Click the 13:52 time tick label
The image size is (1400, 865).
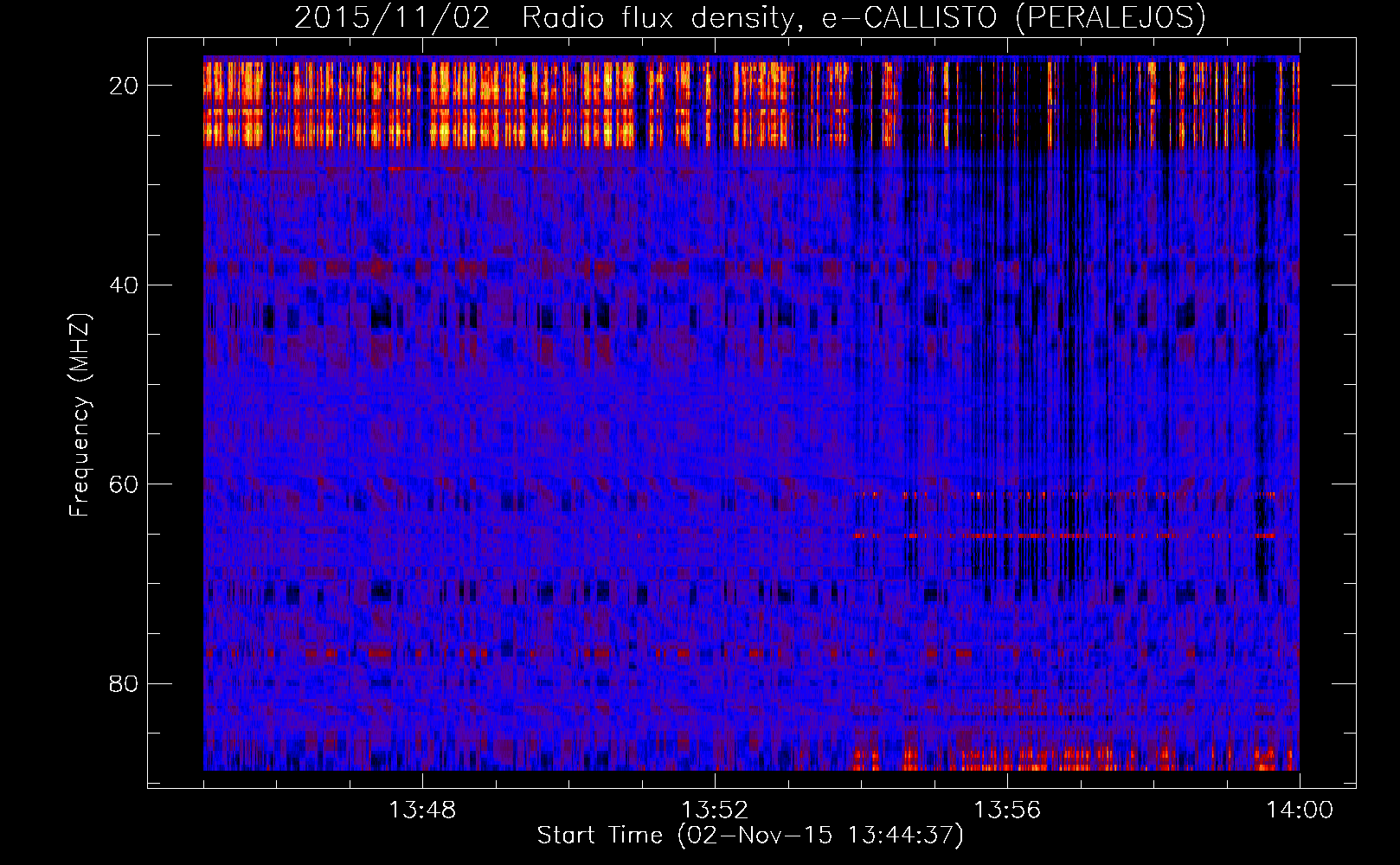715,811
